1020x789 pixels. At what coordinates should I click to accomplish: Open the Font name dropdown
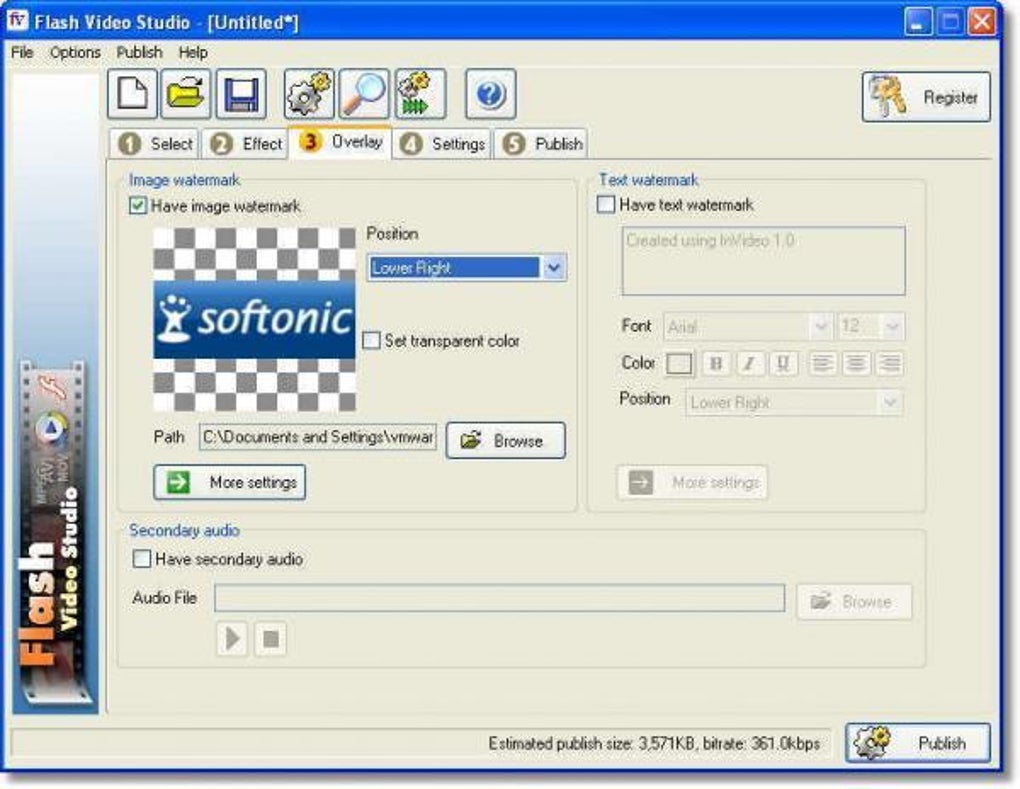pyautogui.click(x=747, y=326)
